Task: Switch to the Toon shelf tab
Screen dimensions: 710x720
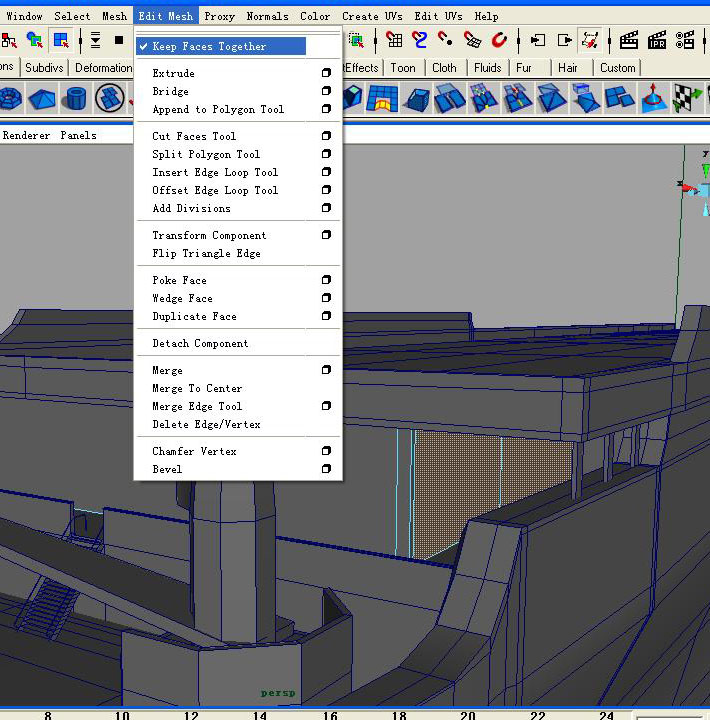Action: click(403, 68)
